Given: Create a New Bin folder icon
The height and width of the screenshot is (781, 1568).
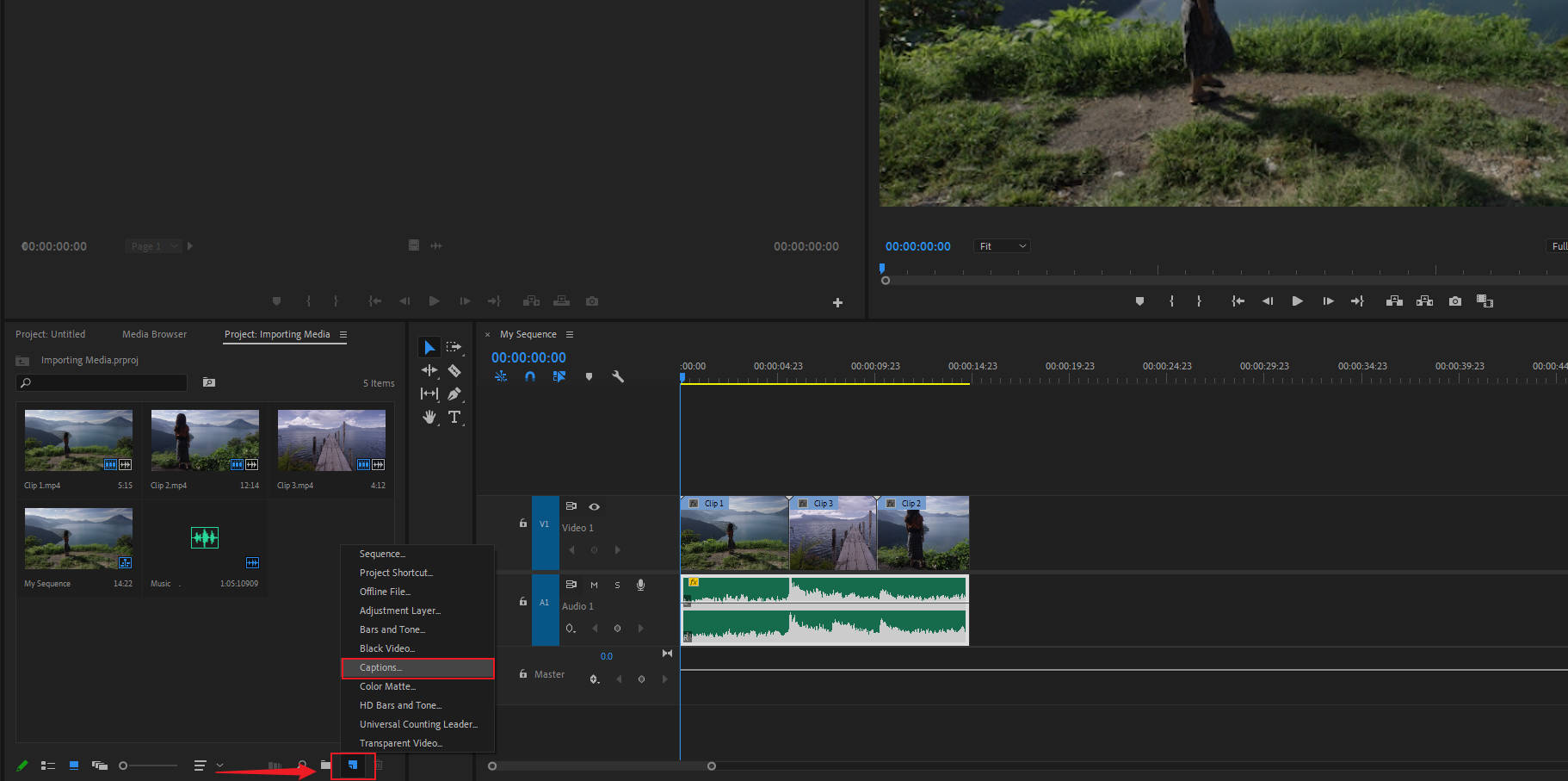Looking at the screenshot, I should click(x=325, y=765).
